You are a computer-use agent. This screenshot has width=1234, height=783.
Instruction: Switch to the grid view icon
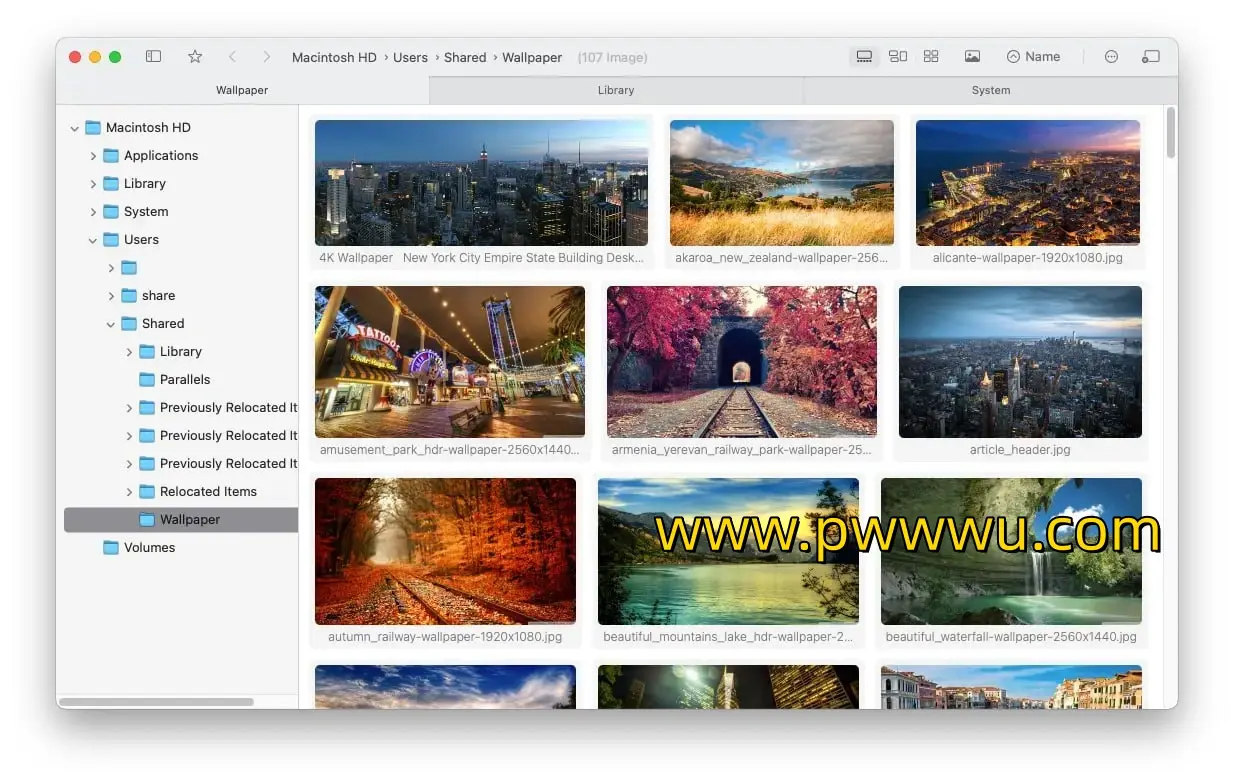(931, 57)
